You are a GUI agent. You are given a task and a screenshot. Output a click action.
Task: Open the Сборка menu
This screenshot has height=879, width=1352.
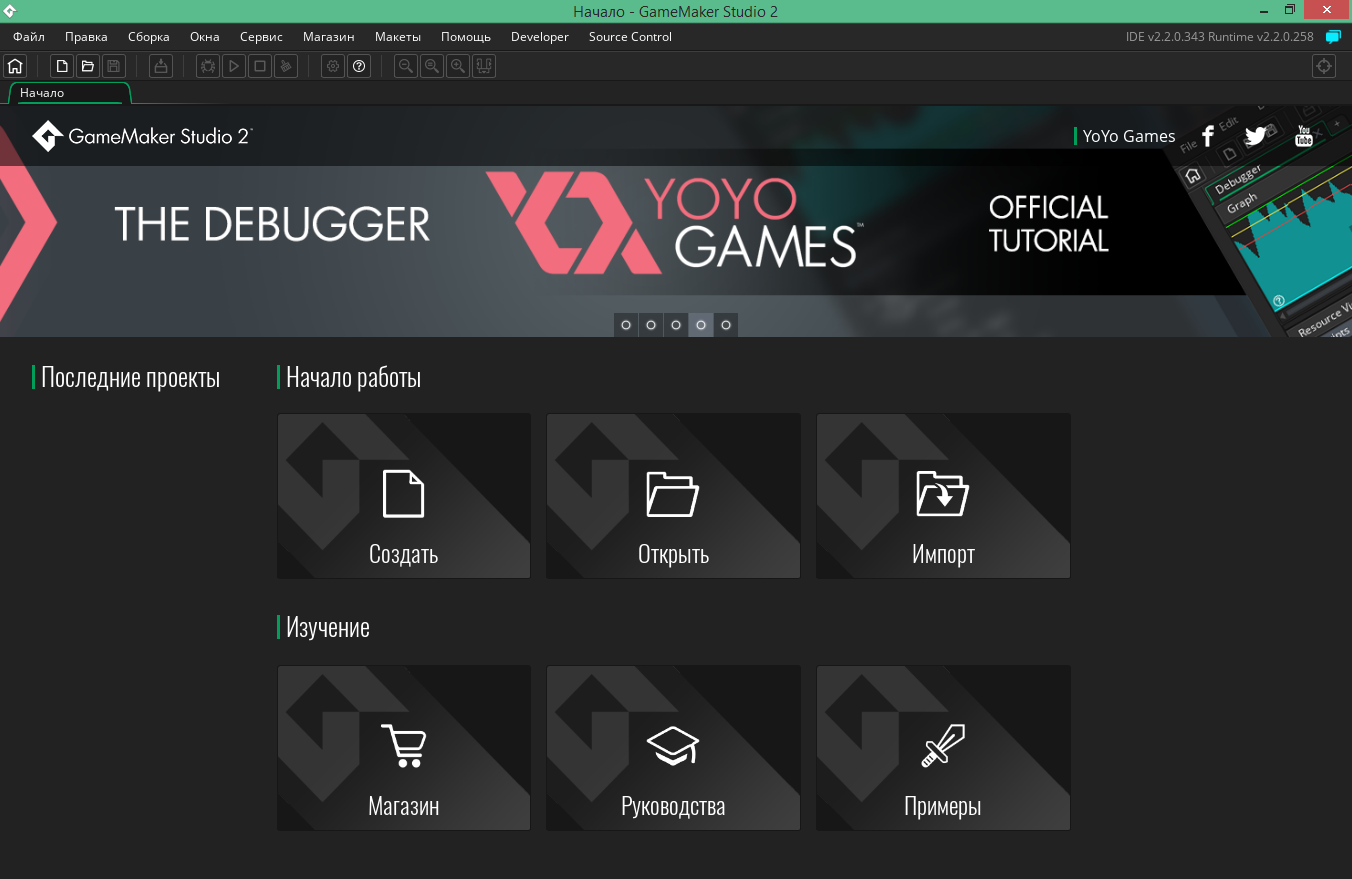[x=148, y=37]
